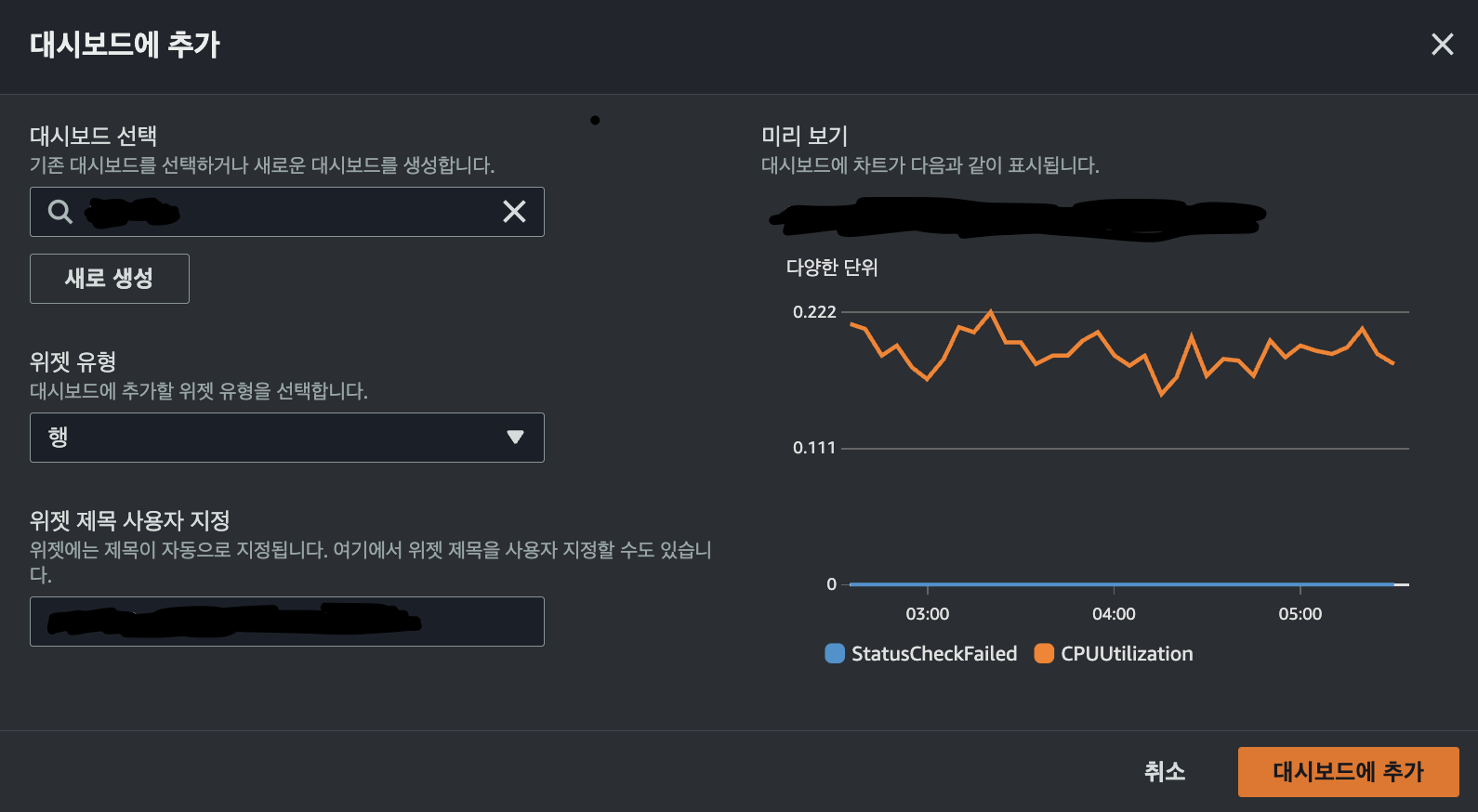
Task: Close the 대시보드에 추가 dialog
Action: (1442, 44)
